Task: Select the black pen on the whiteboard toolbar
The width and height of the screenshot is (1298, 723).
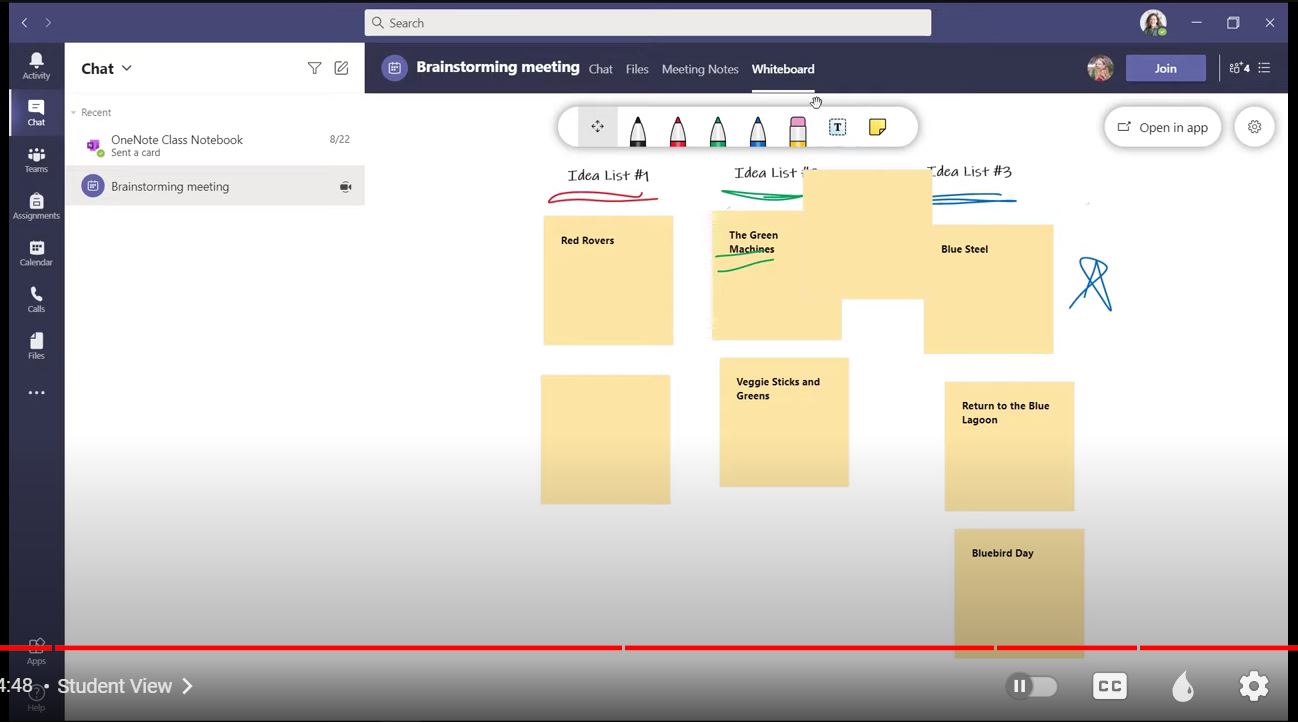Action: click(x=637, y=127)
